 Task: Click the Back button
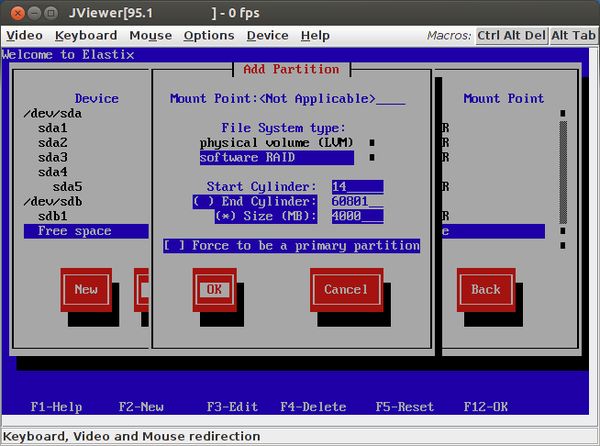486,290
